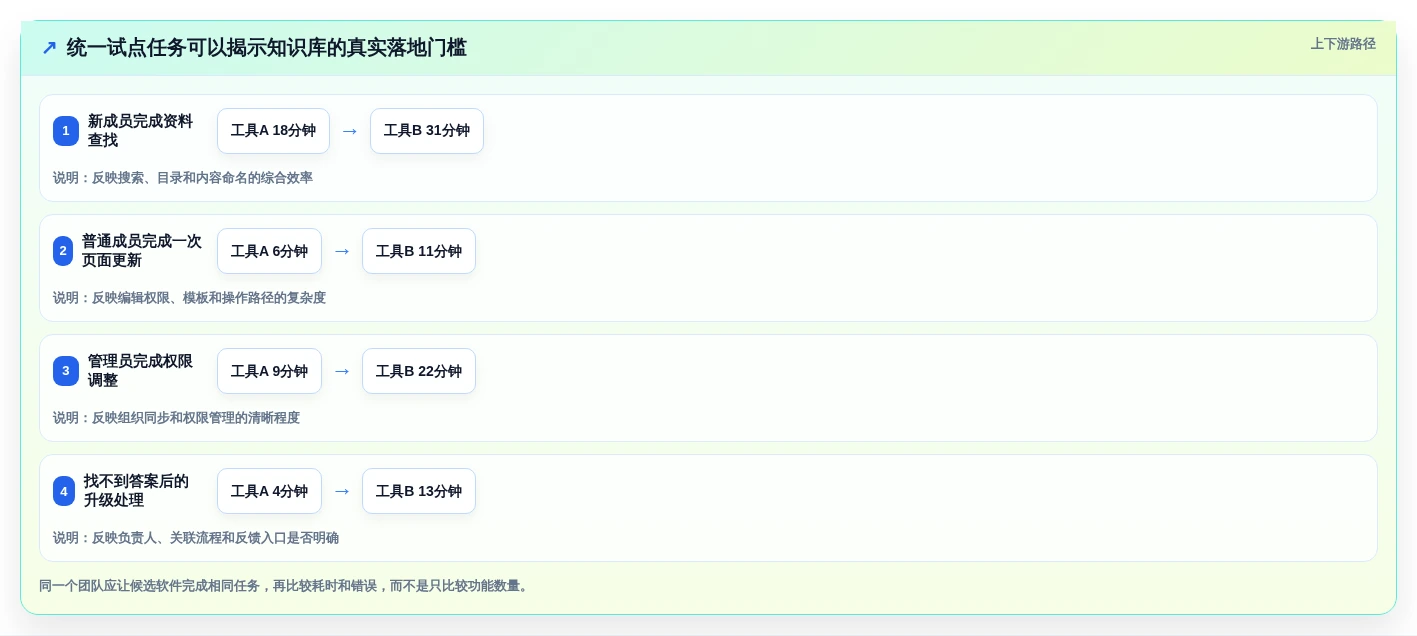The image size is (1417, 636).
Task: Click the 管理员完成权限调整 task title
Action: 140,371
